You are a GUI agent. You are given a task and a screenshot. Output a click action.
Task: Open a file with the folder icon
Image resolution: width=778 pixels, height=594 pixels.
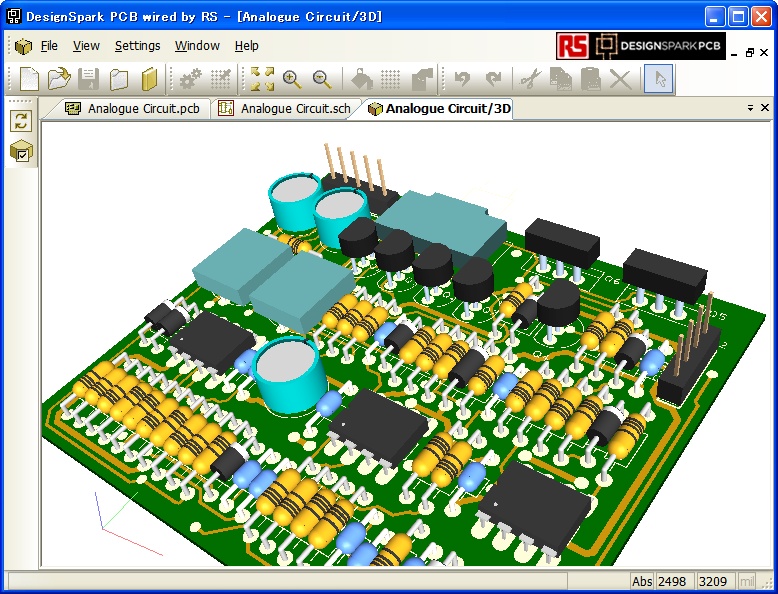tap(59, 79)
